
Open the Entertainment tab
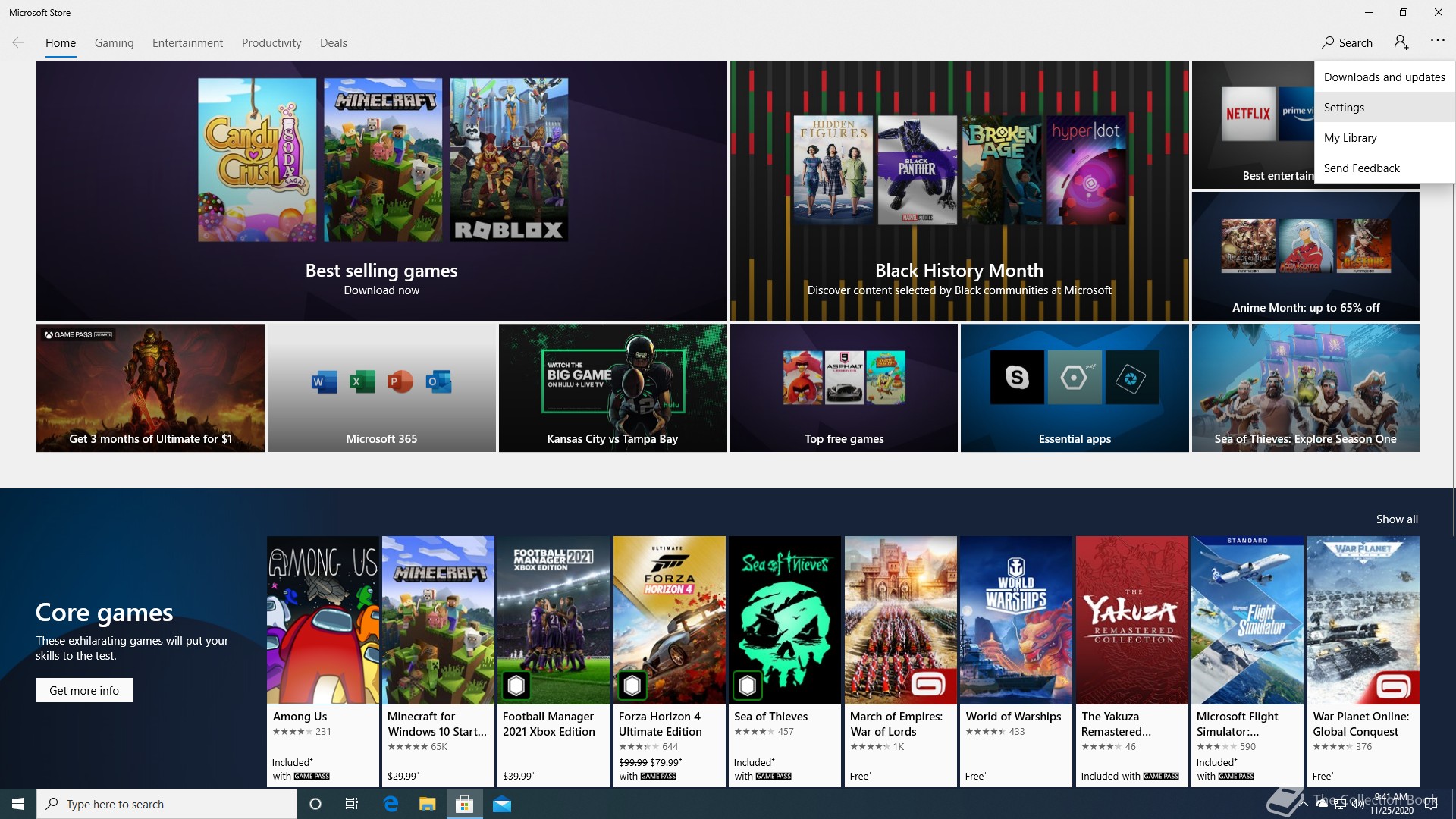click(187, 43)
